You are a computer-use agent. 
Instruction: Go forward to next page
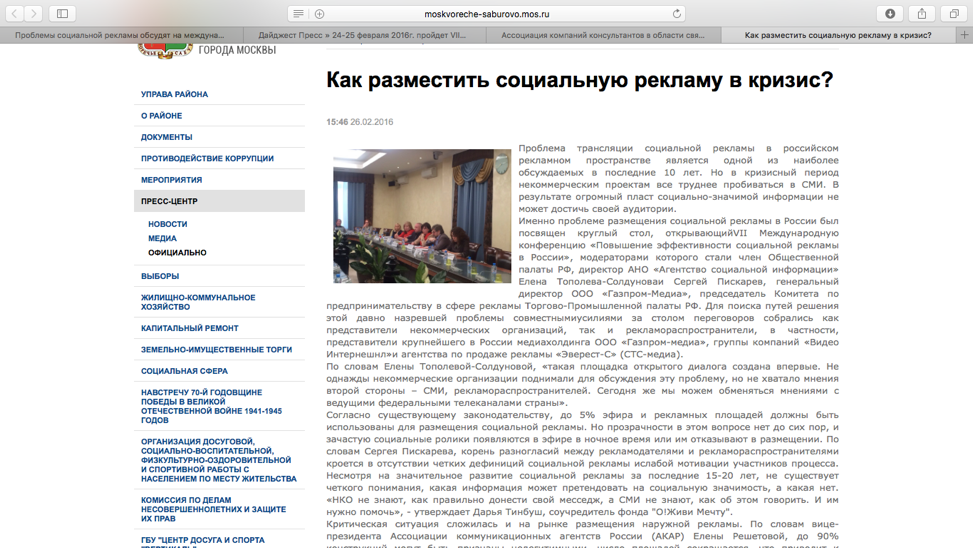point(34,14)
